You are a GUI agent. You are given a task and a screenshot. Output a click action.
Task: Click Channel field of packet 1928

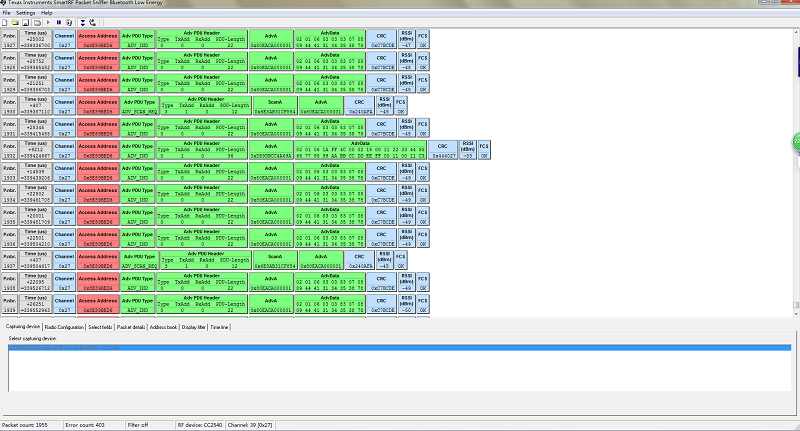64,61
